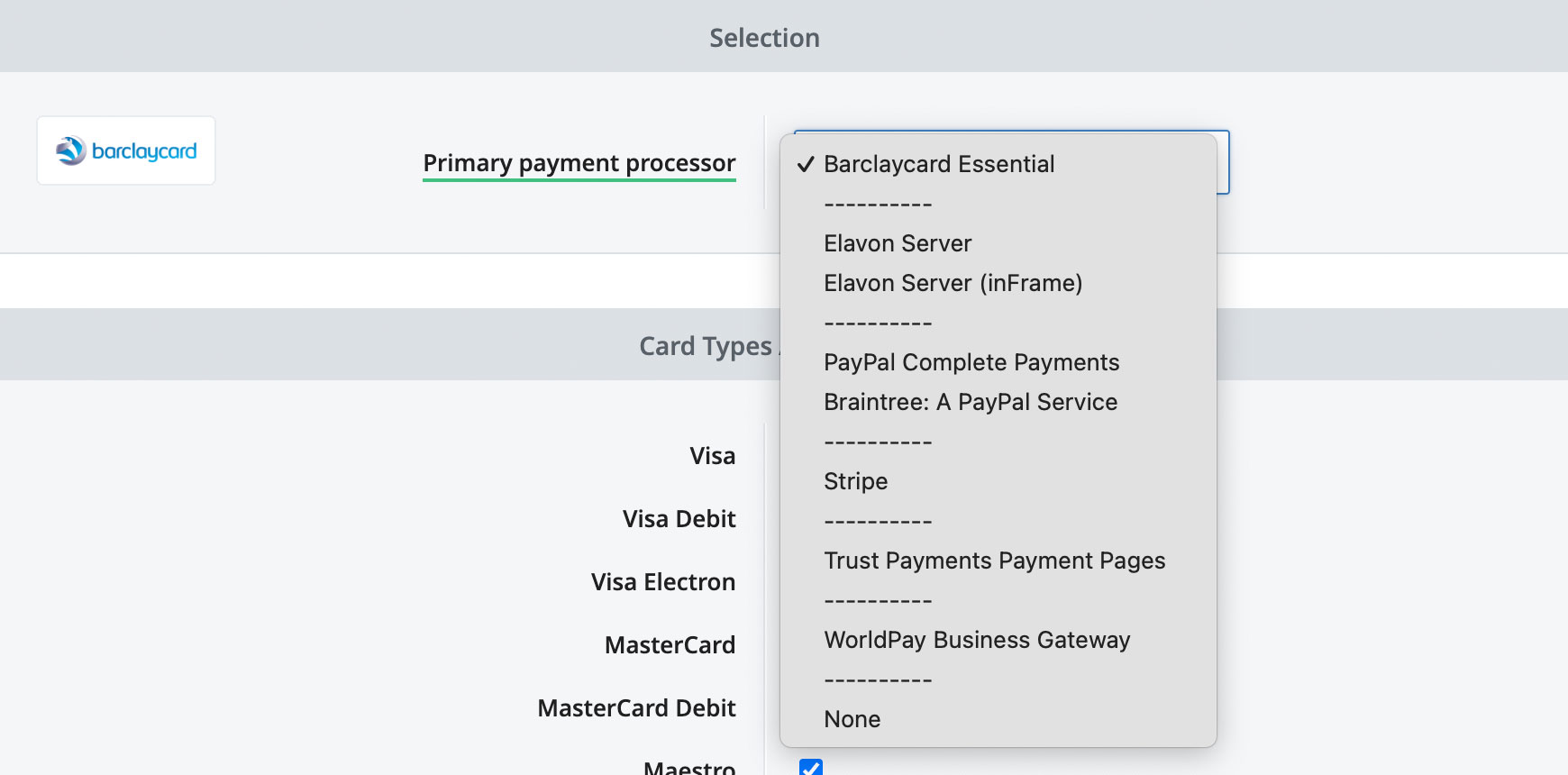Choose Elavon Server option

(898, 243)
